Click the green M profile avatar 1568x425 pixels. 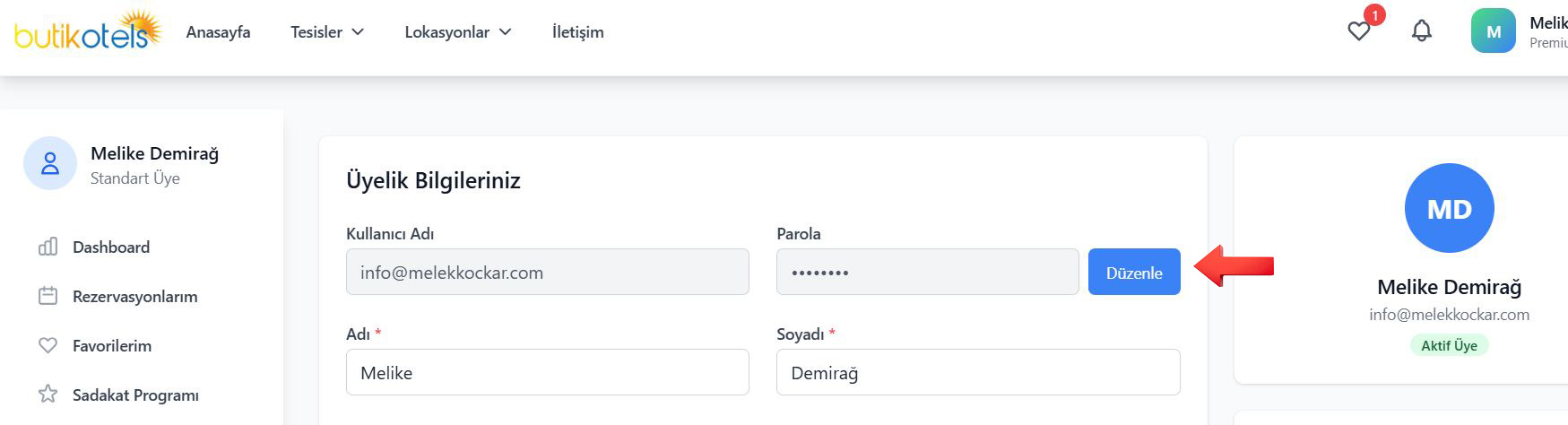point(1494,31)
